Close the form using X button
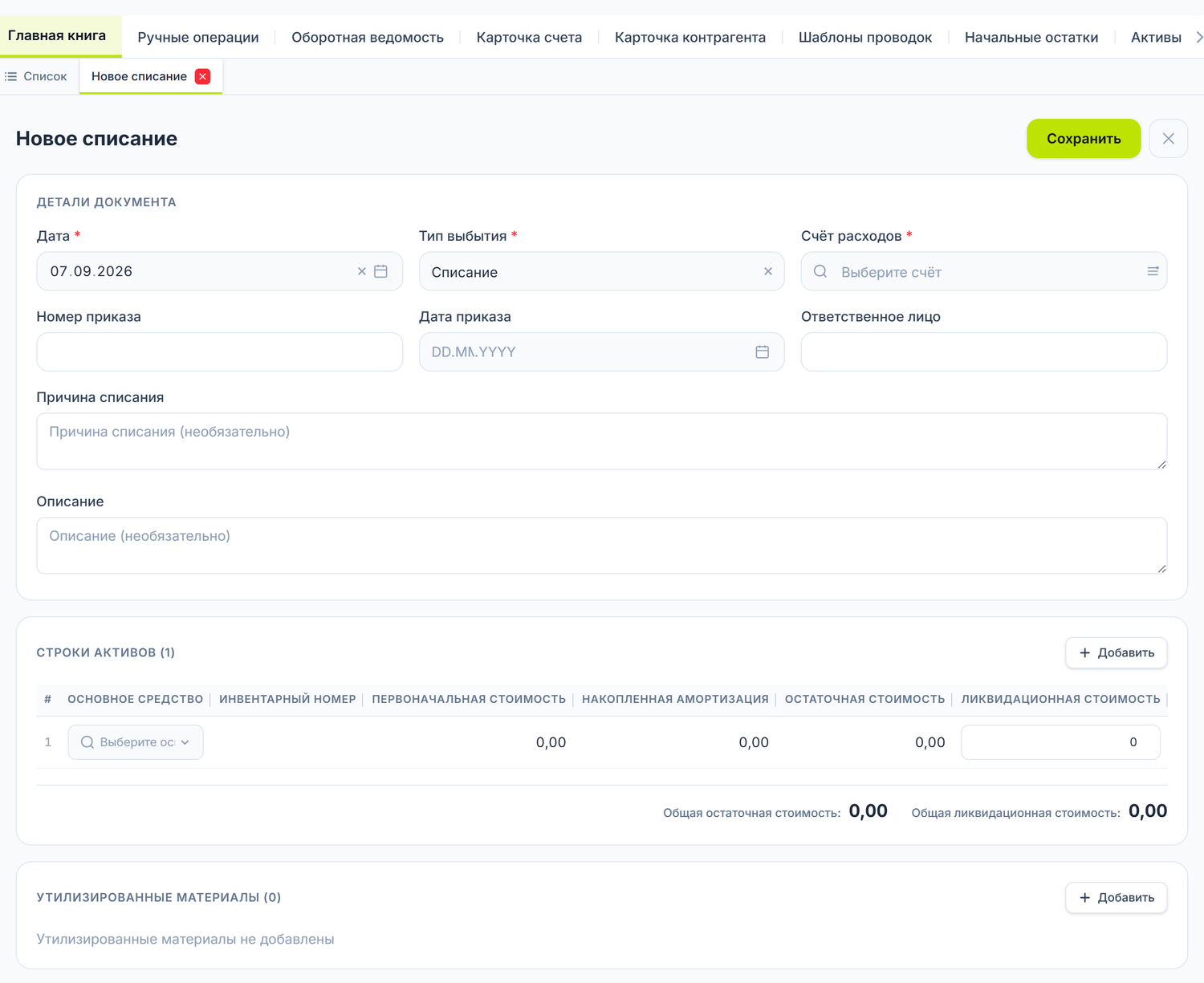 [x=1169, y=138]
